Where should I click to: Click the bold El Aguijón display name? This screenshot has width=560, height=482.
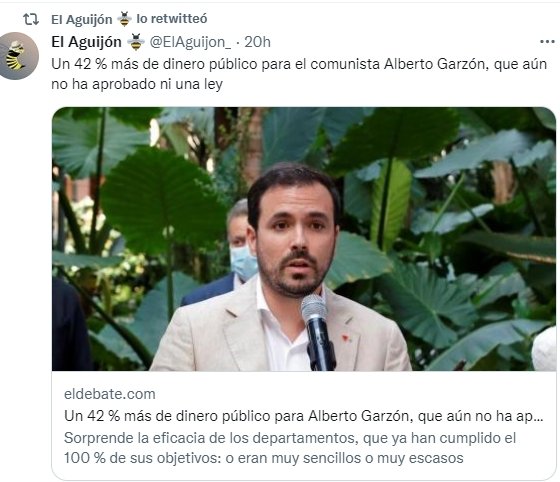click(86, 42)
